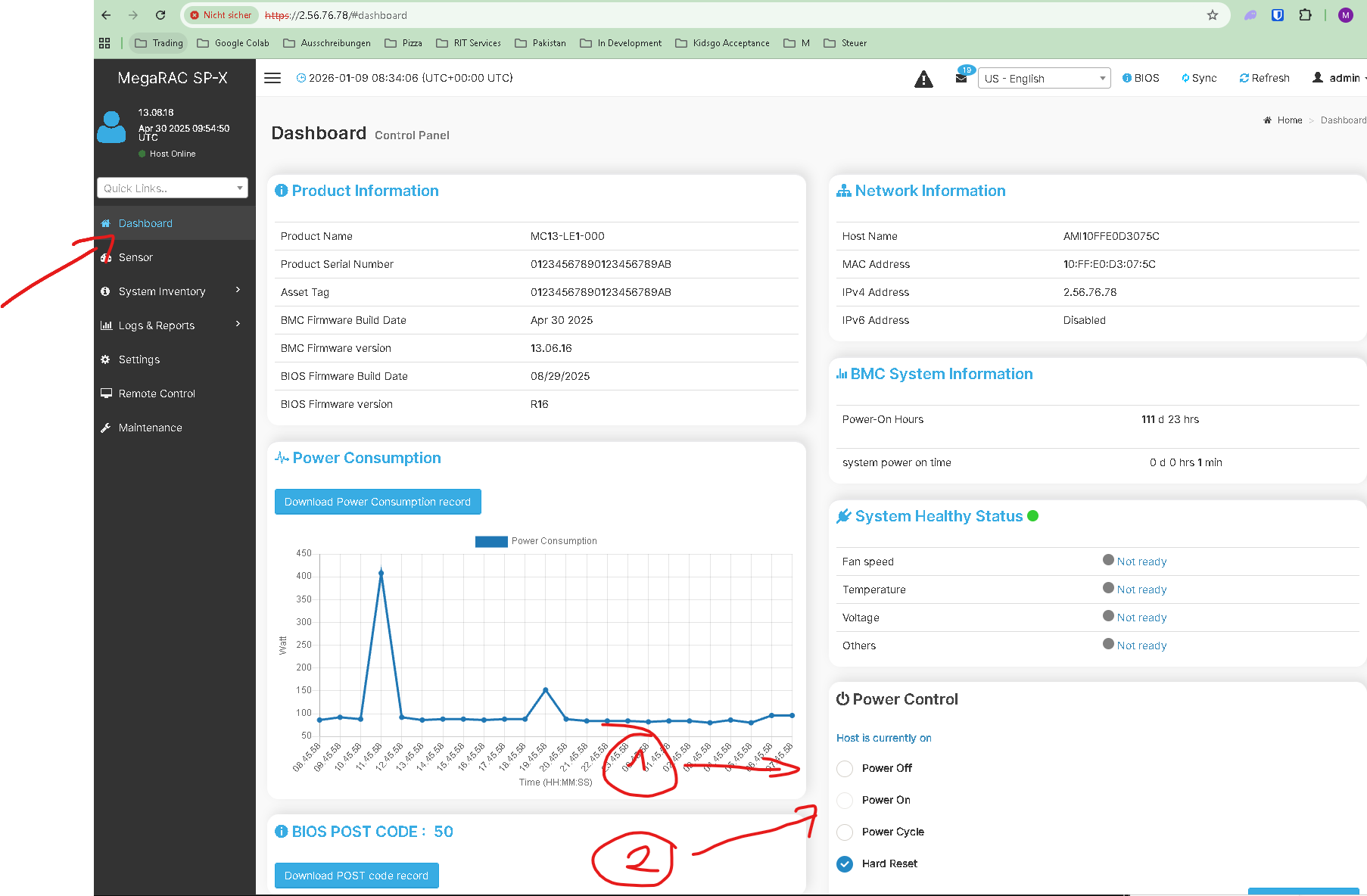Viewport: 1367px width, 896px height.
Task: Open the browser extensions puzzle icon
Action: tap(1305, 15)
